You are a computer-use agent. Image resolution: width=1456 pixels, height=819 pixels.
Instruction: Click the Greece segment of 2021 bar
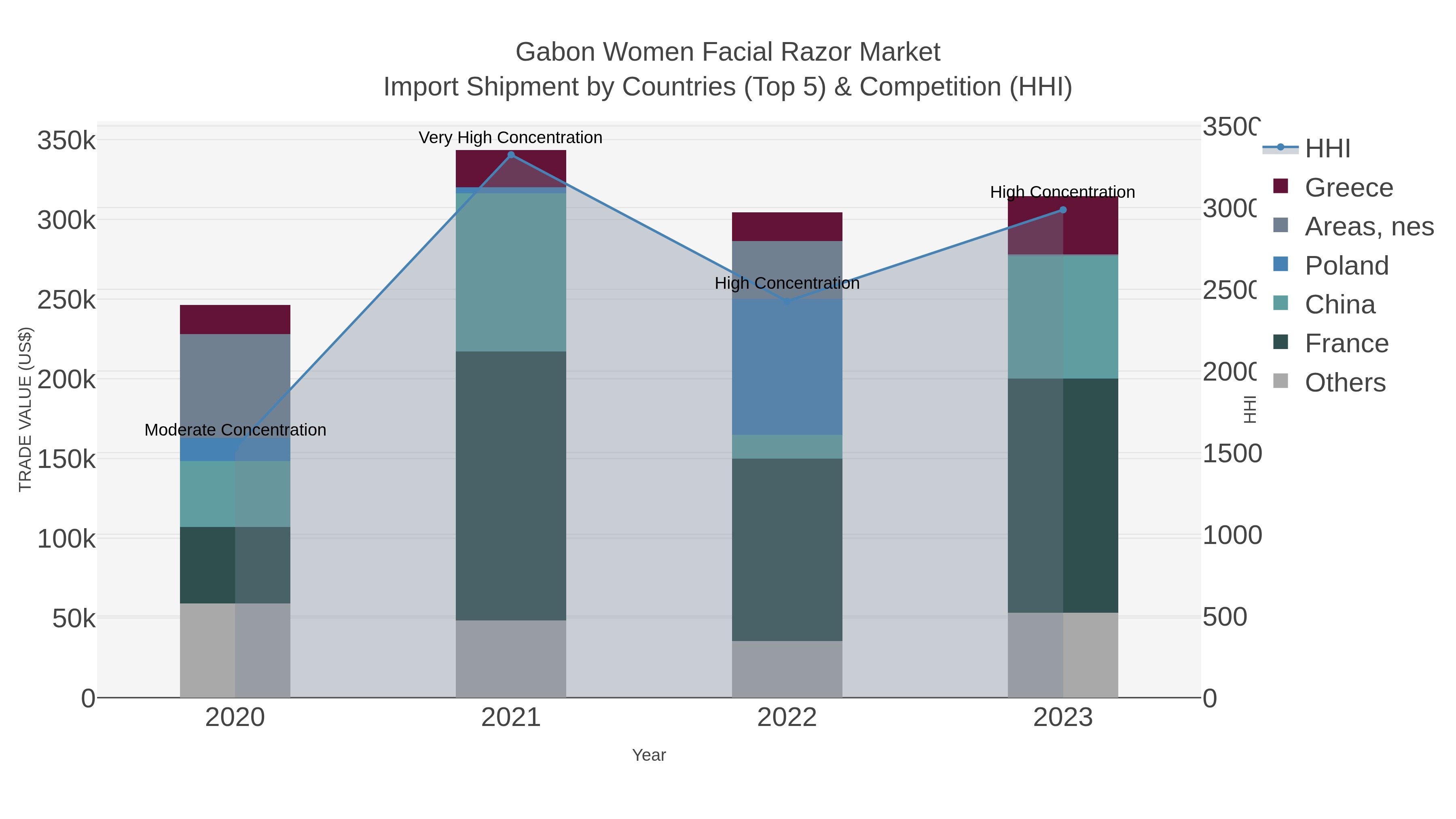point(511,169)
